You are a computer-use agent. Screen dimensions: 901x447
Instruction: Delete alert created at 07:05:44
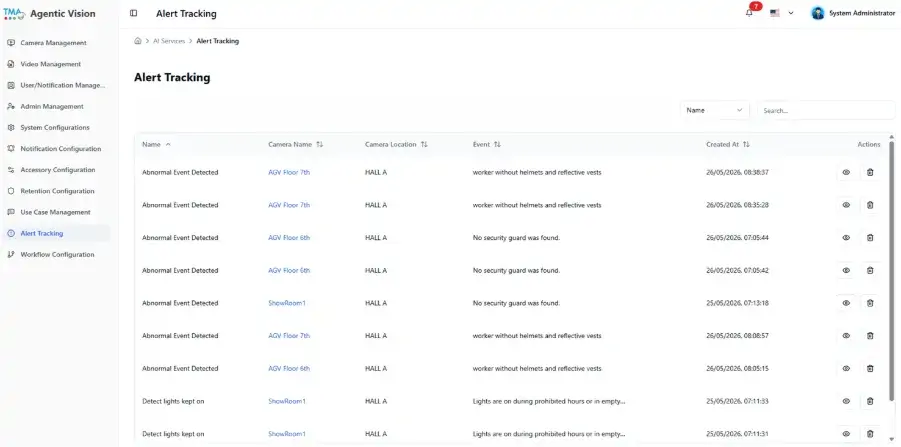pyautogui.click(x=870, y=238)
